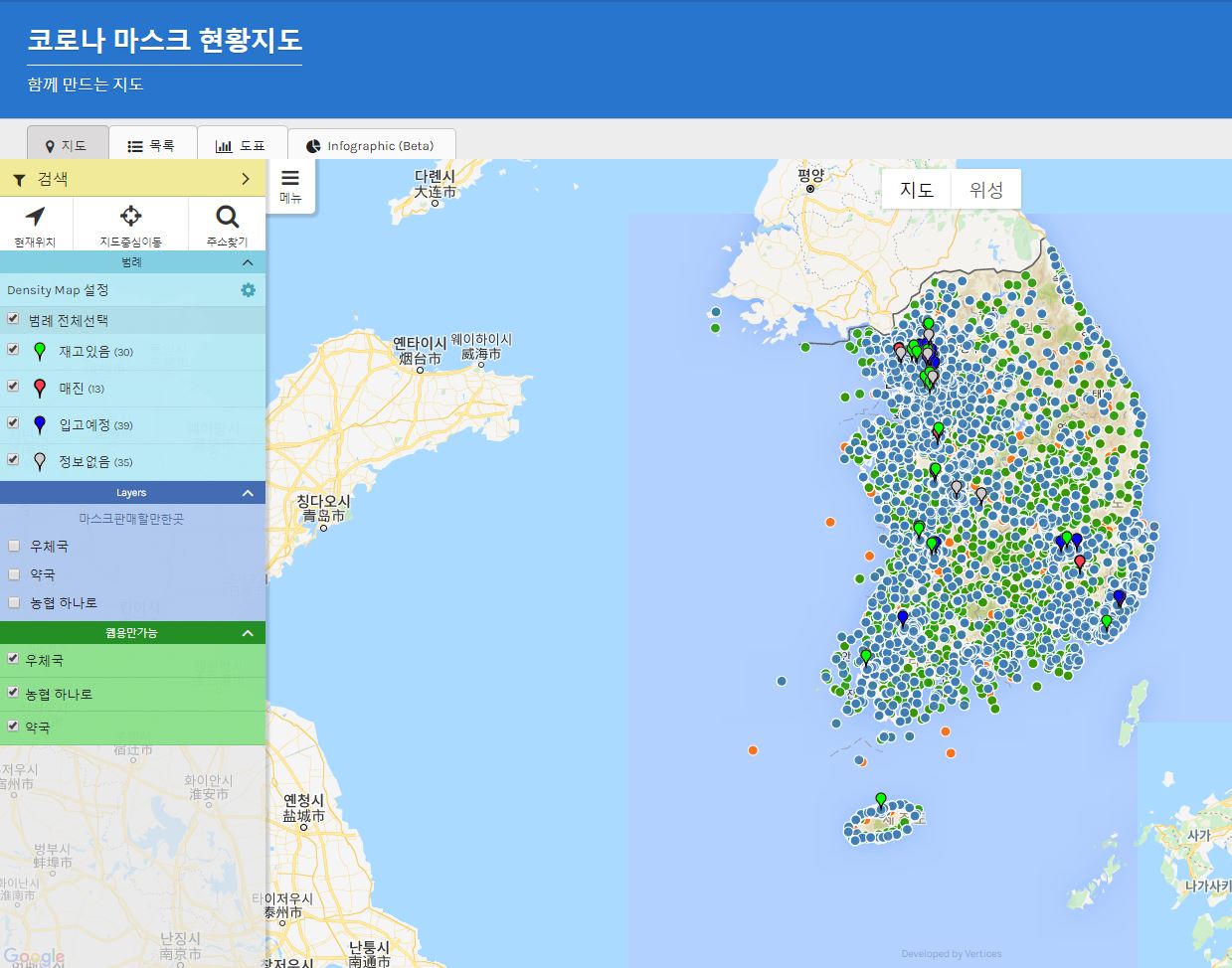Viewport: 1232px width, 968px height.
Task: Click the 현재위치 current location arrow icon
Action: [36, 217]
